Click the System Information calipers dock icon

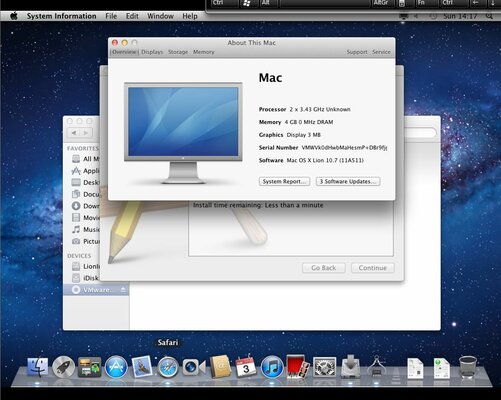pos(377,367)
